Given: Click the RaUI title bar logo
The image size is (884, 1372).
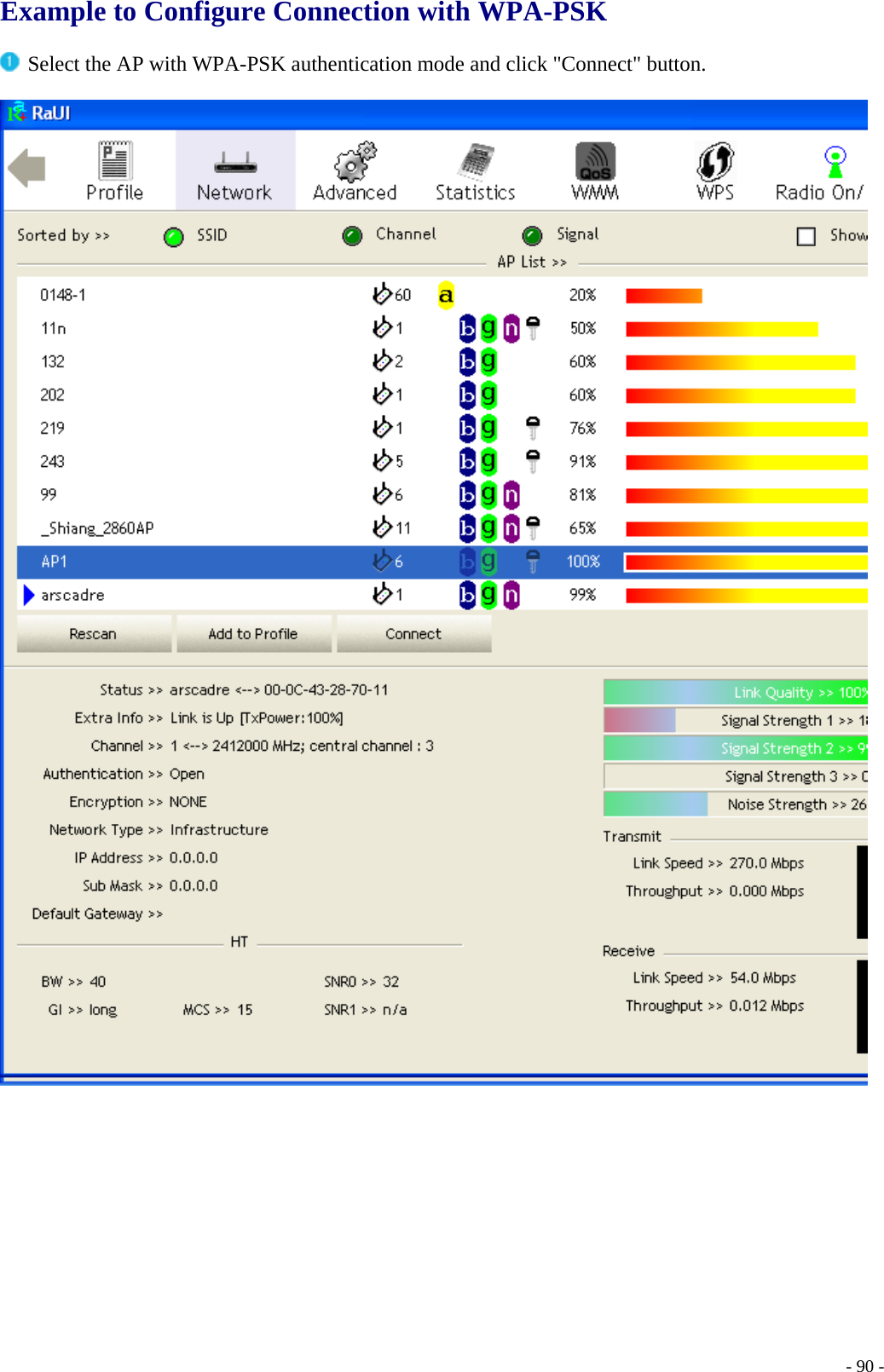Looking at the screenshot, I should point(17,112).
